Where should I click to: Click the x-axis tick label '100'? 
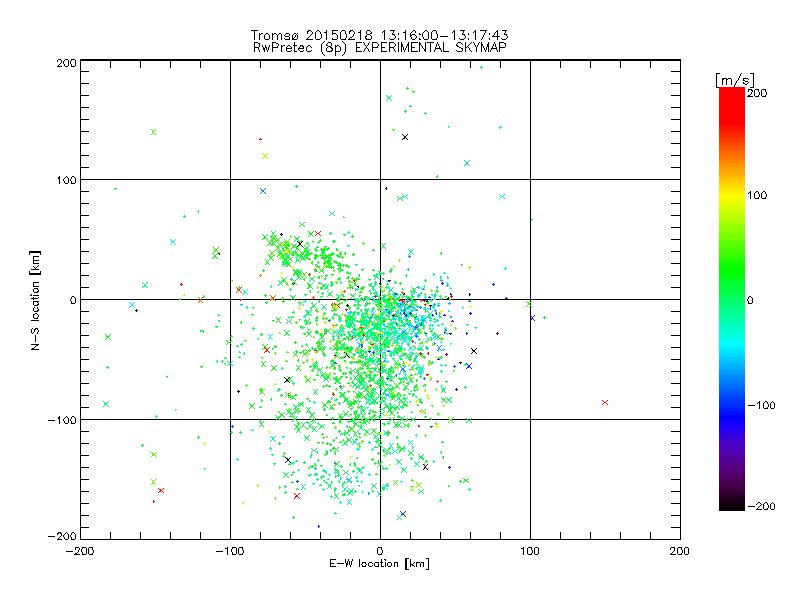(x=530, y=551)
